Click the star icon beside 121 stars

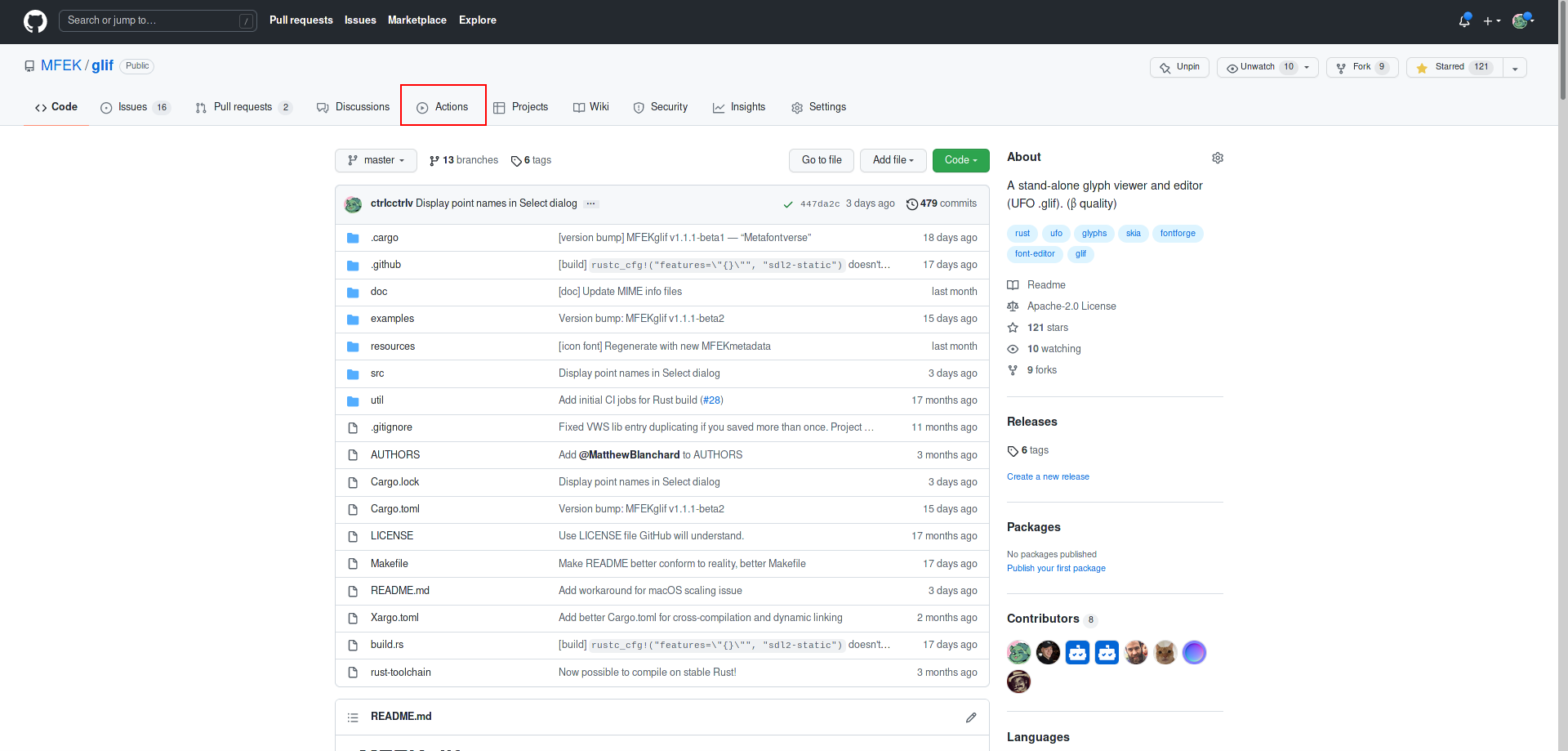tap(1013, 328)
